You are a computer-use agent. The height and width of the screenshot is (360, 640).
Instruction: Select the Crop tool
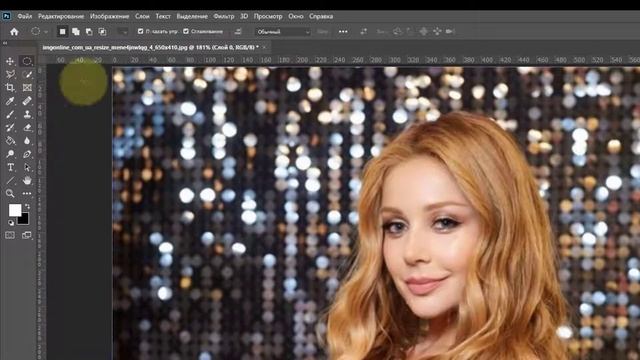[x=10, y=87]
